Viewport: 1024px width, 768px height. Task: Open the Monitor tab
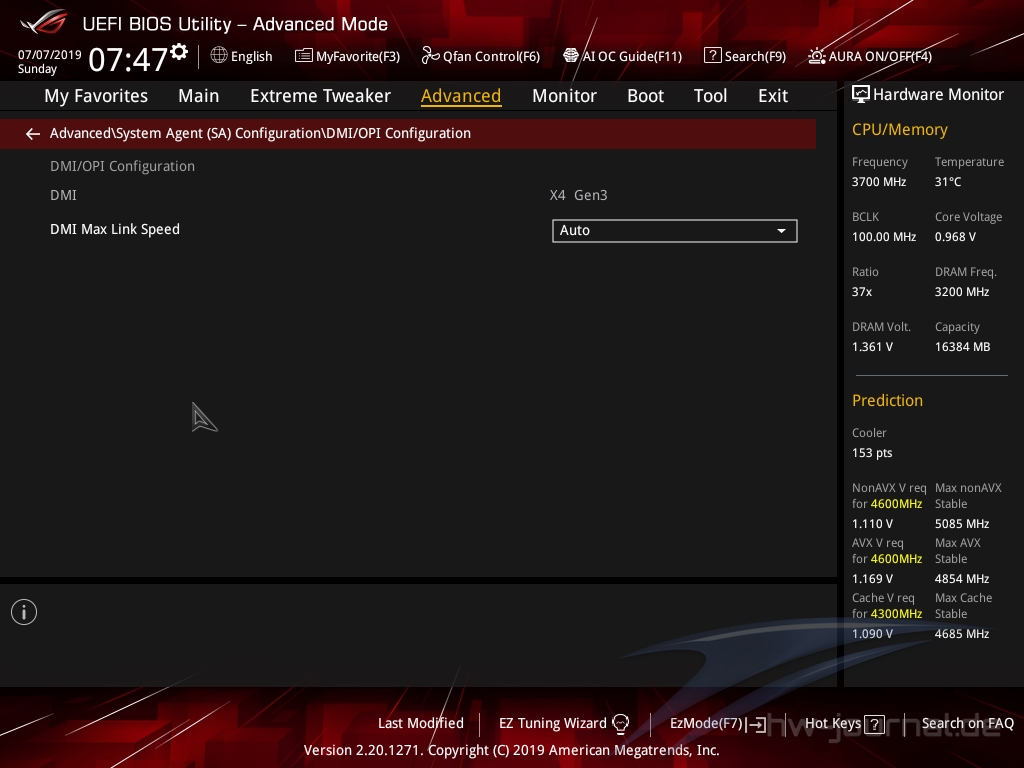(x=564, y=96)
